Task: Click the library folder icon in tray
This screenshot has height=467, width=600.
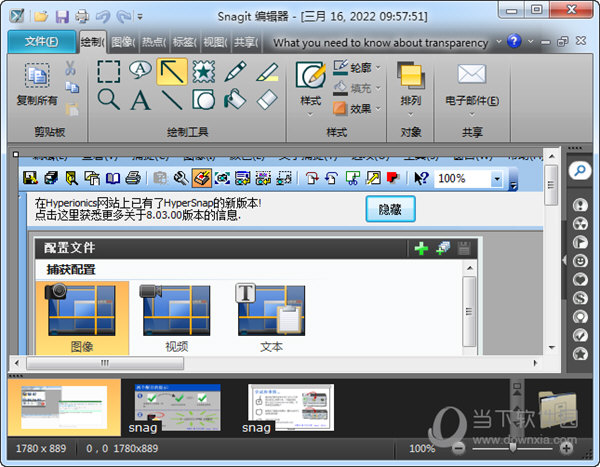Action: click(558, 408)
